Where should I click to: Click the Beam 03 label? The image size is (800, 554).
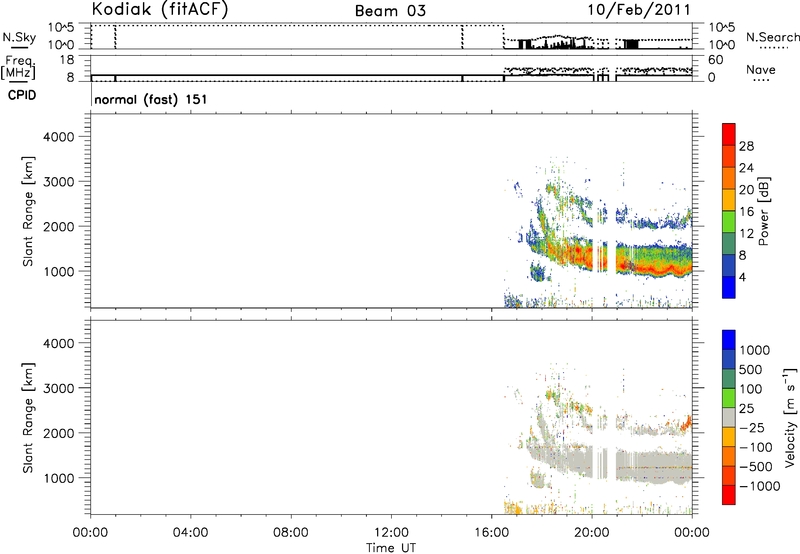click(390, 11)
